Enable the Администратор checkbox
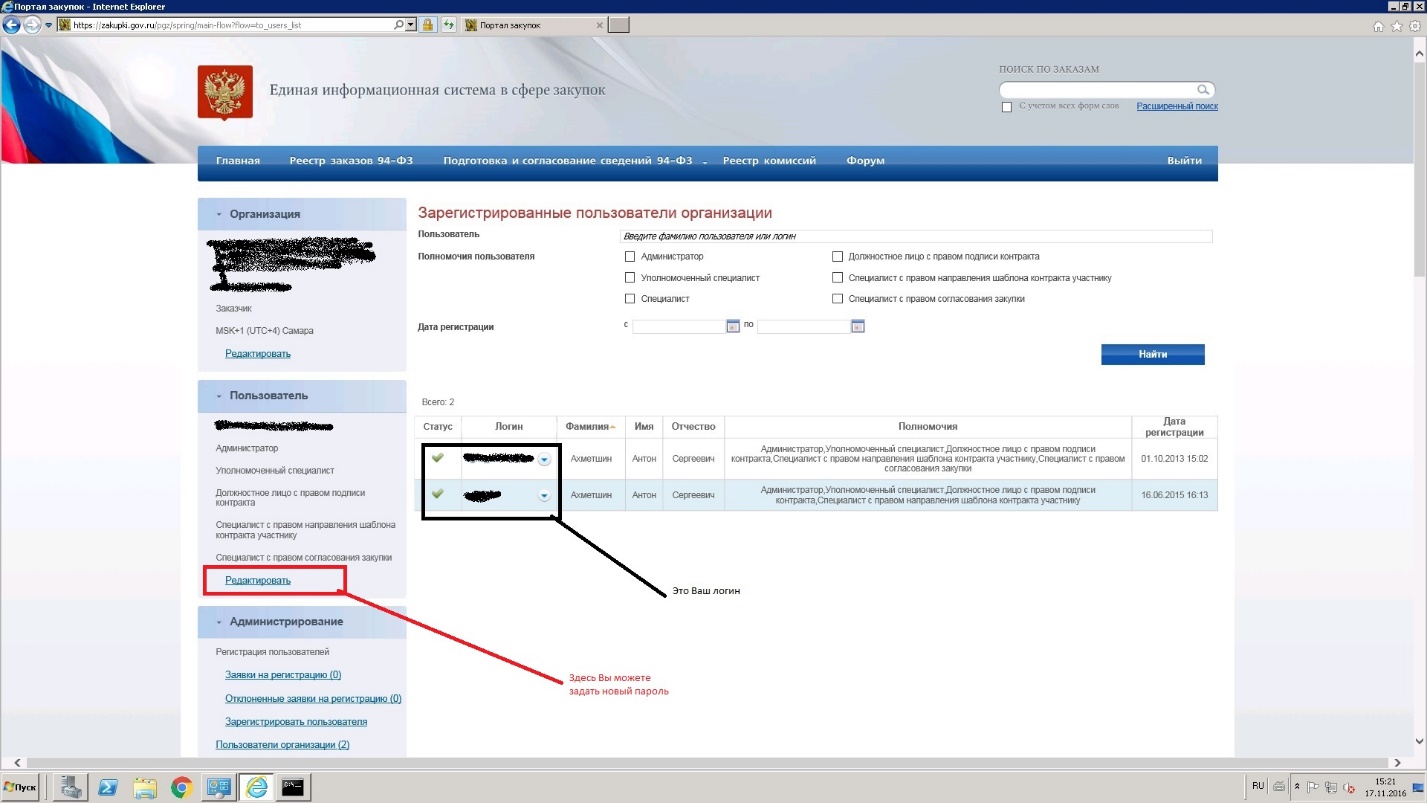1427x803 pixels. (630, 257)
